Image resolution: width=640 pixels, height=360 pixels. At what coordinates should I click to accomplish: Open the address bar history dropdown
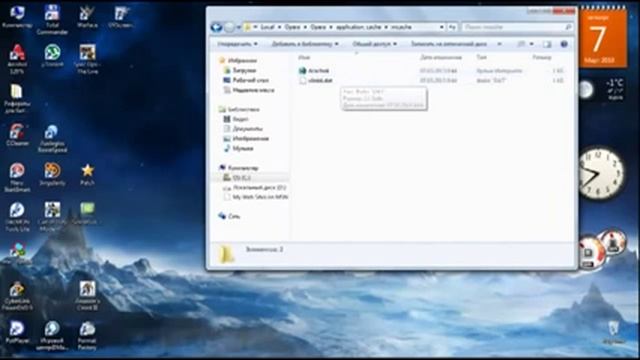pyautogui.click(x=442, y=27)
